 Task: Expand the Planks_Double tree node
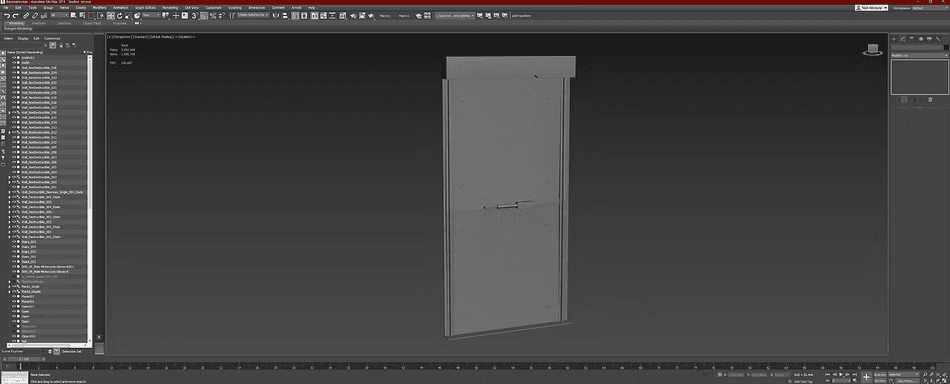click(x=9, y=291)
